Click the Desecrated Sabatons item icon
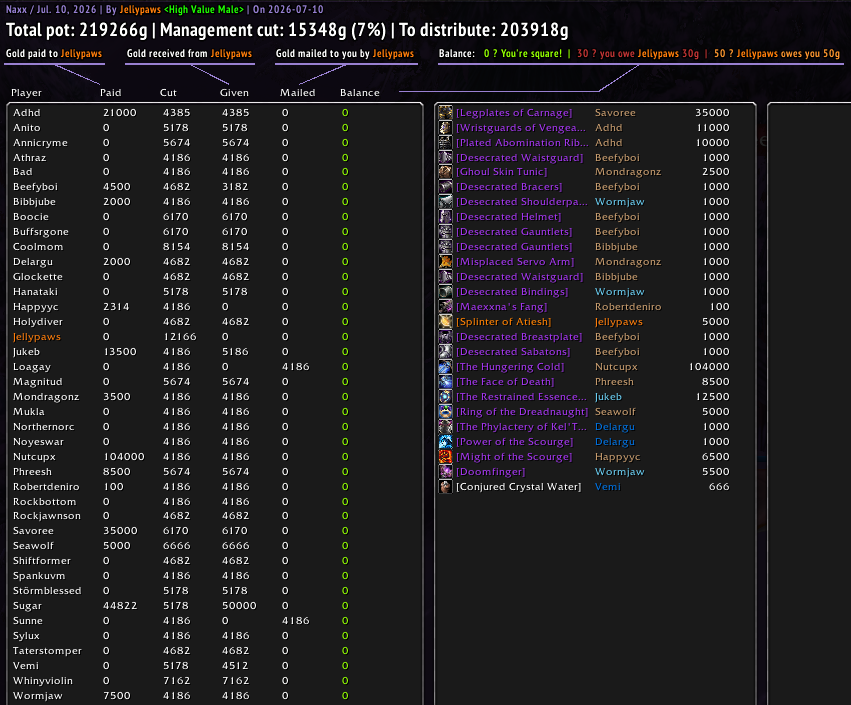Image resolution: width=851 pixels, height=705 pixels. 446,352
